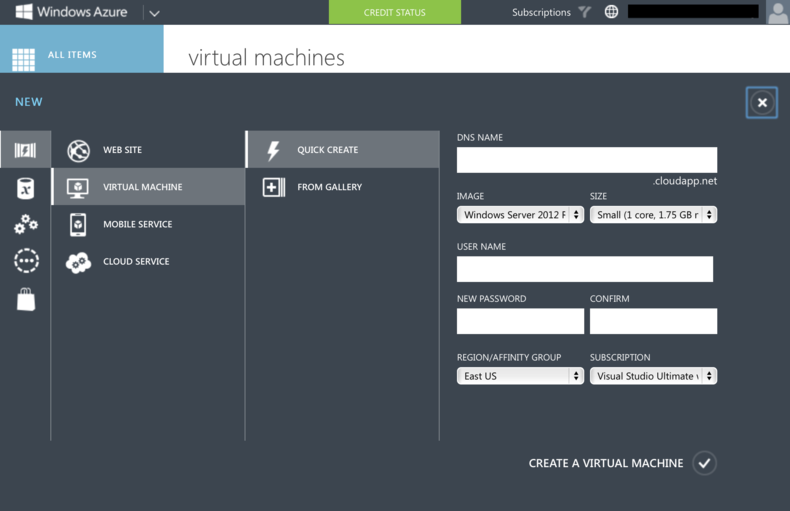Viewport: 790px width, 511px height.
Task: Select the Network Services dotted circle icon
Action: 26,261
